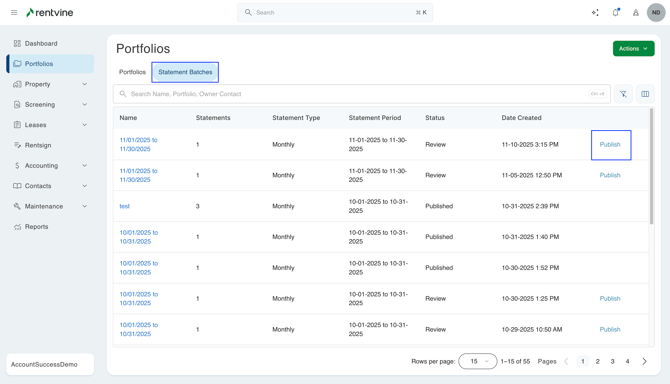Viewport: 670px width, 384px height.
Task: Click the 10-31-2025 2:39 PM date cell
Action: (530, 206)
